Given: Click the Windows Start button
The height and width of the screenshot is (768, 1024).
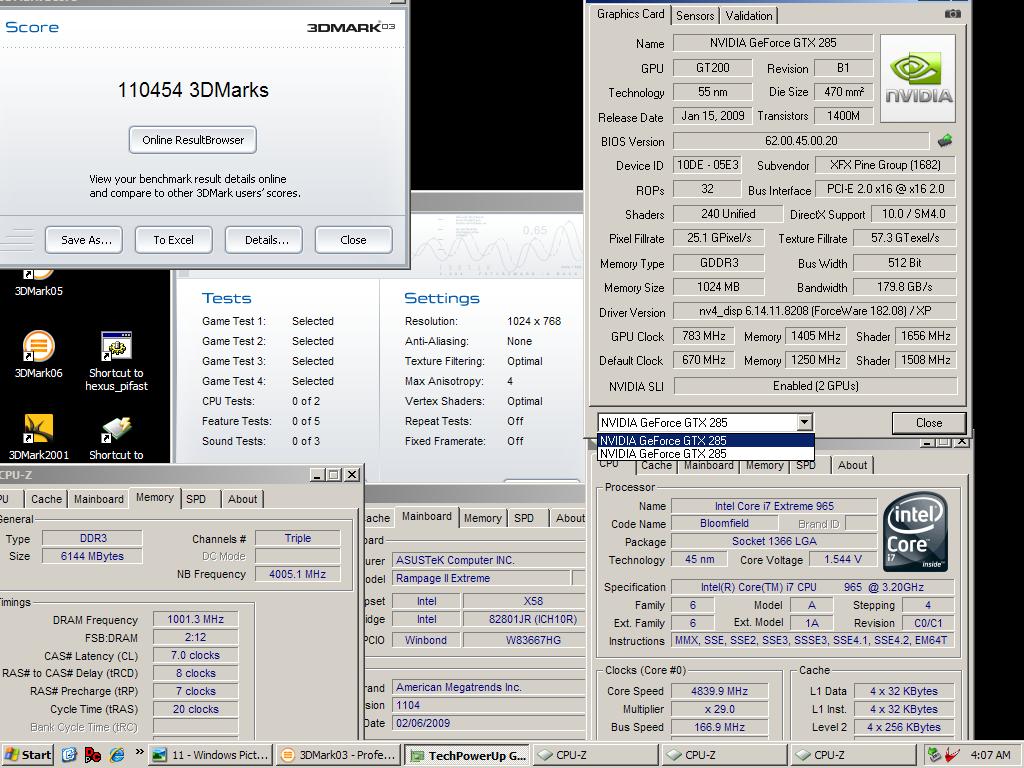Looking at the screenshot, I should tap(28, 755).
